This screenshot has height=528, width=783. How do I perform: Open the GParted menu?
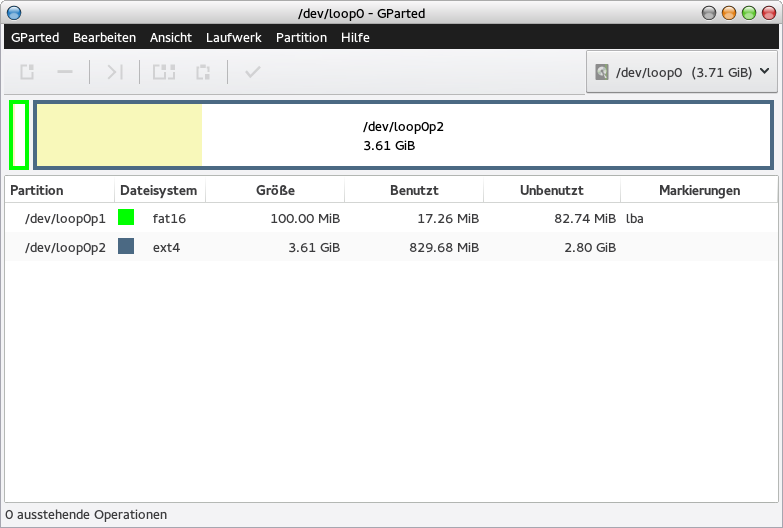pyautogui.click(x=35, y=37)
